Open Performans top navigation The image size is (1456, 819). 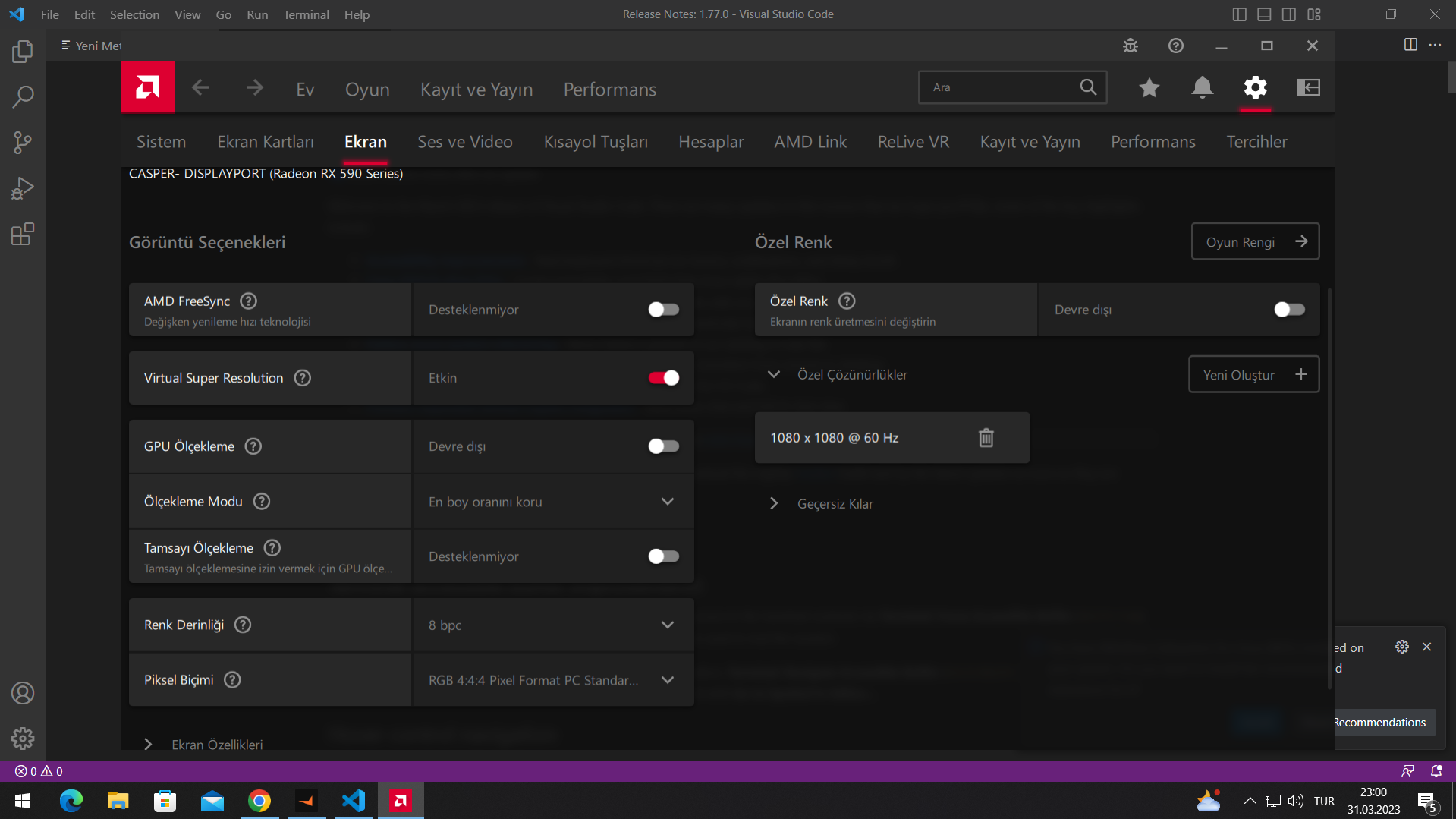pos(610,90)
